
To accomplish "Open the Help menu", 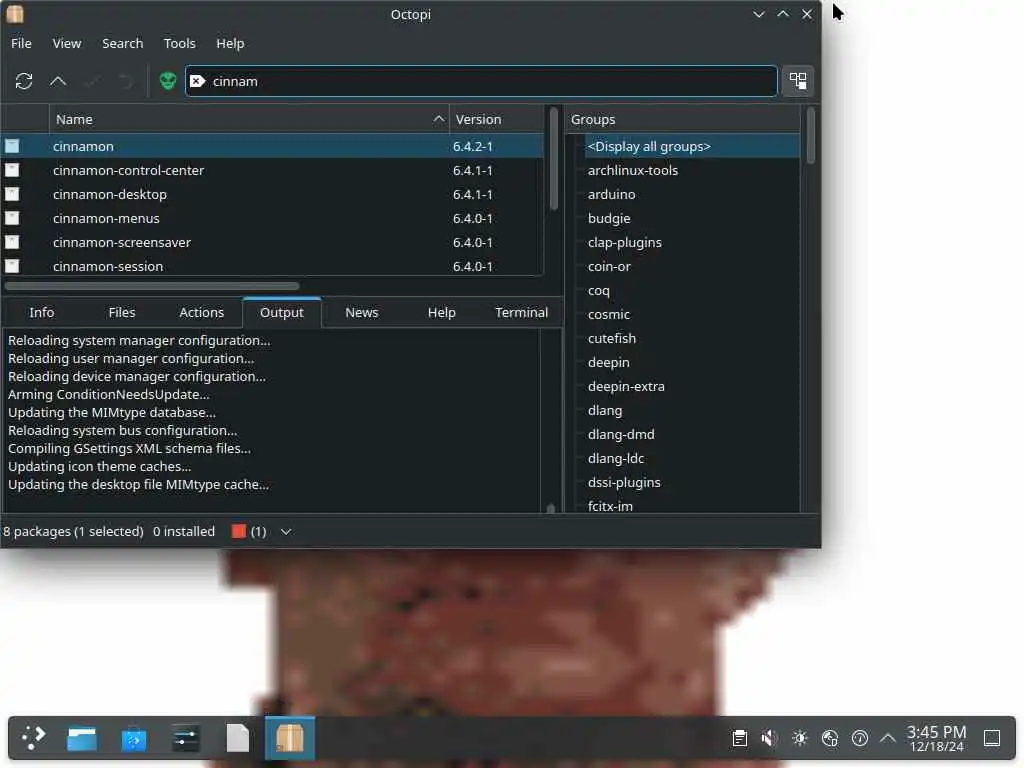I will click(x=230, y=43).
